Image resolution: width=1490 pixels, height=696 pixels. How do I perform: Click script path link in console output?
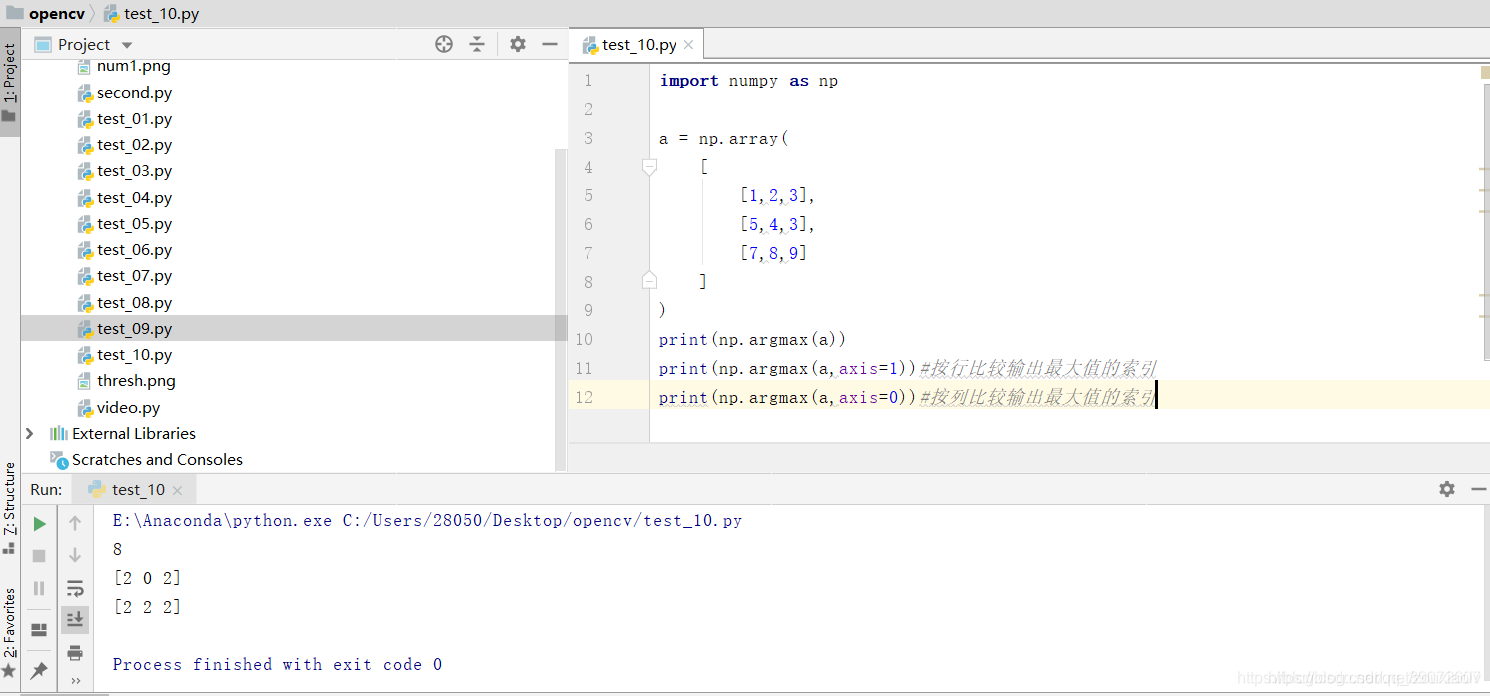coord(542,520)
